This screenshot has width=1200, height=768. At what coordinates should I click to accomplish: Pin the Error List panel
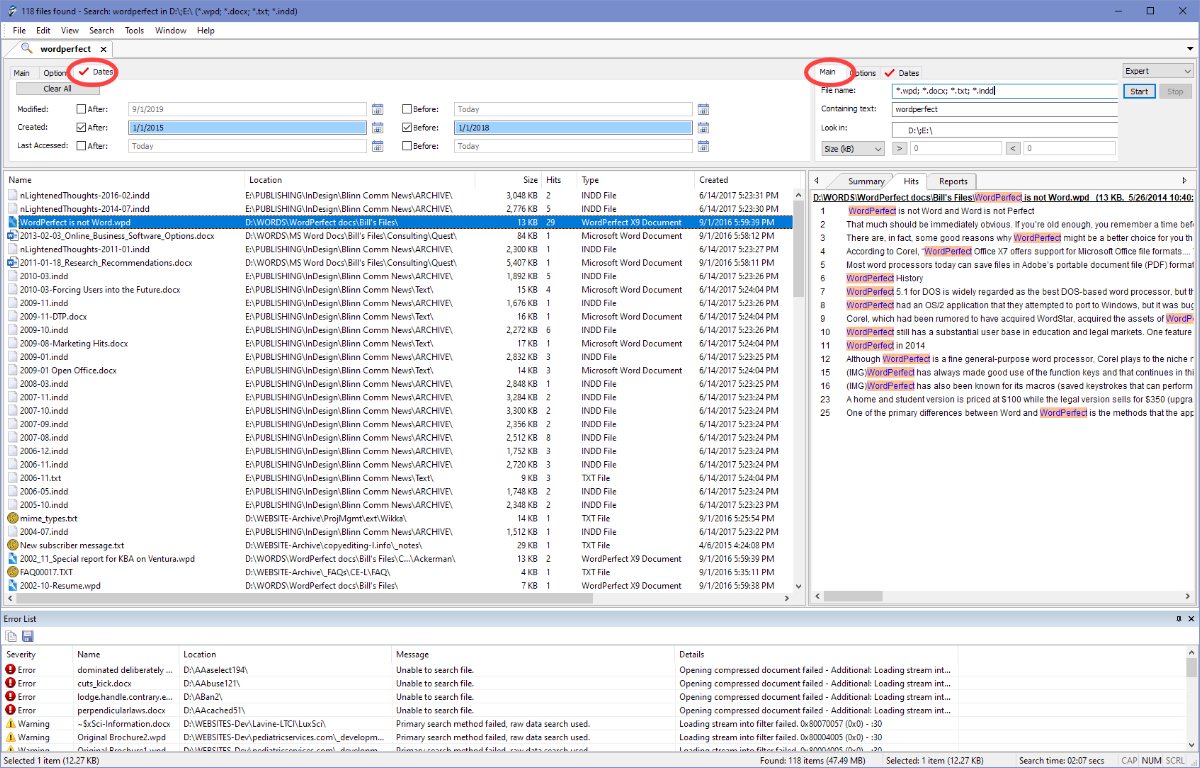coord(1178,620)
